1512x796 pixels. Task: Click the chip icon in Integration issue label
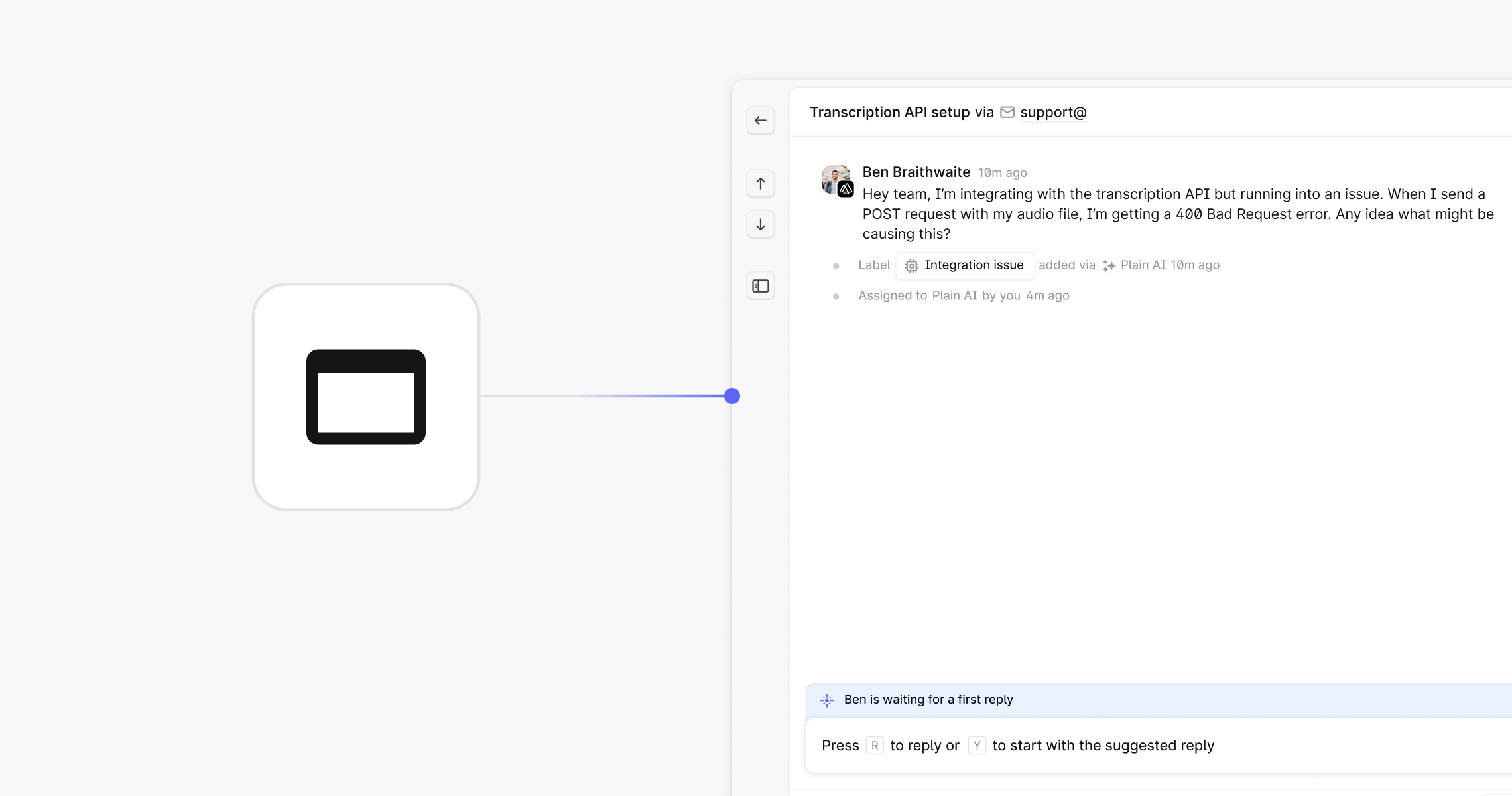912,266
